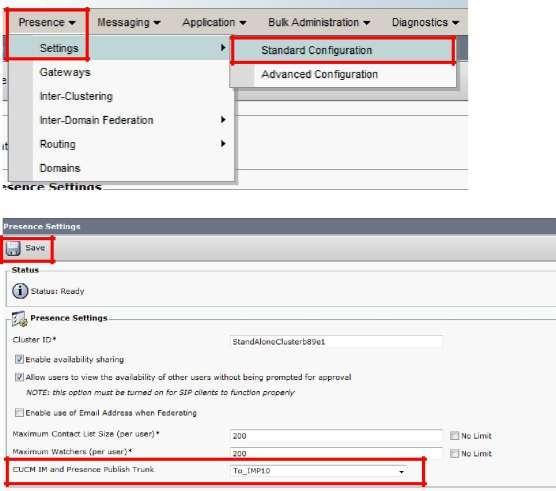Toggle Allow users to view availability checkbox

click(19, 377)
